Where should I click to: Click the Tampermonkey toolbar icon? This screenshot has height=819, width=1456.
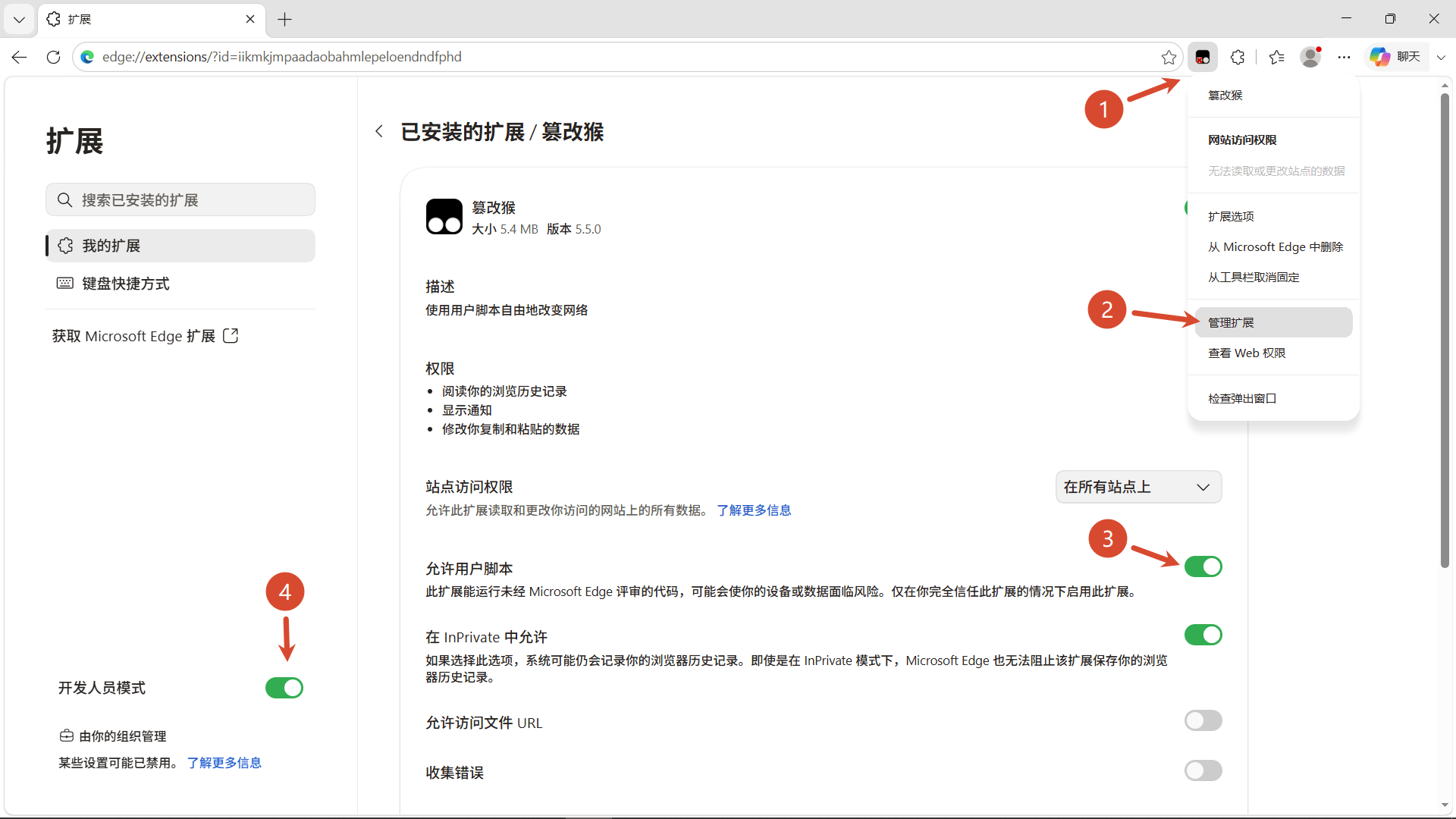[x=1203, y=57]
